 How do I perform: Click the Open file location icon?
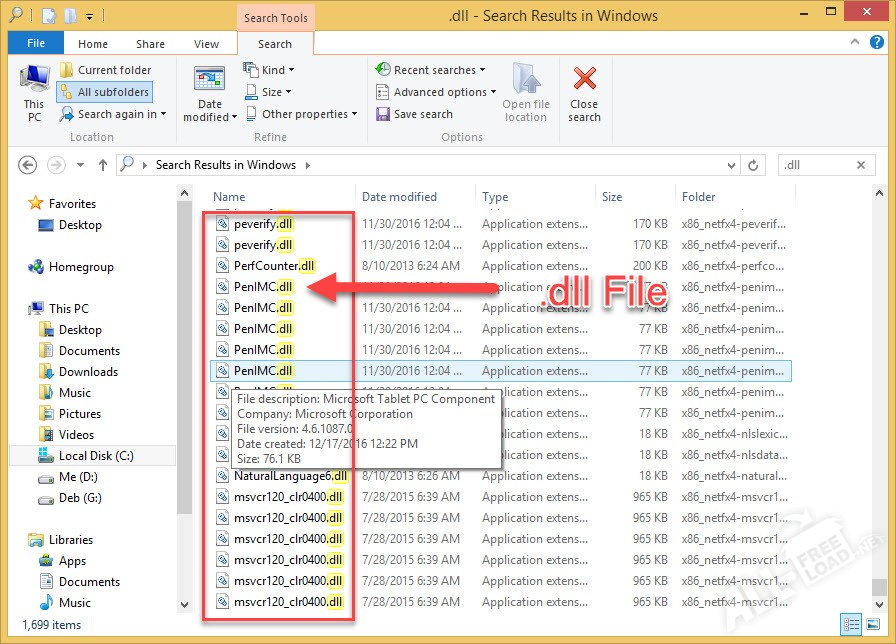(x=525, y=92)
